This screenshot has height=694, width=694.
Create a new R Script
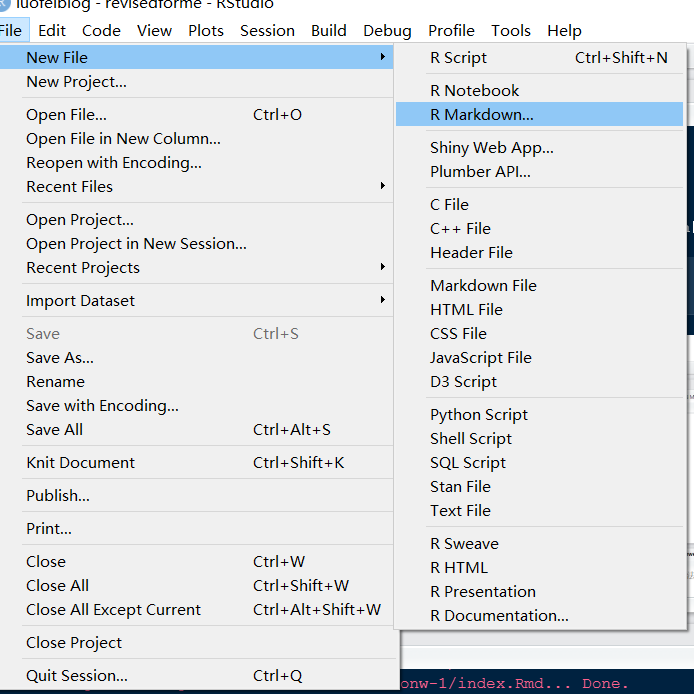[x=459, y=58]
